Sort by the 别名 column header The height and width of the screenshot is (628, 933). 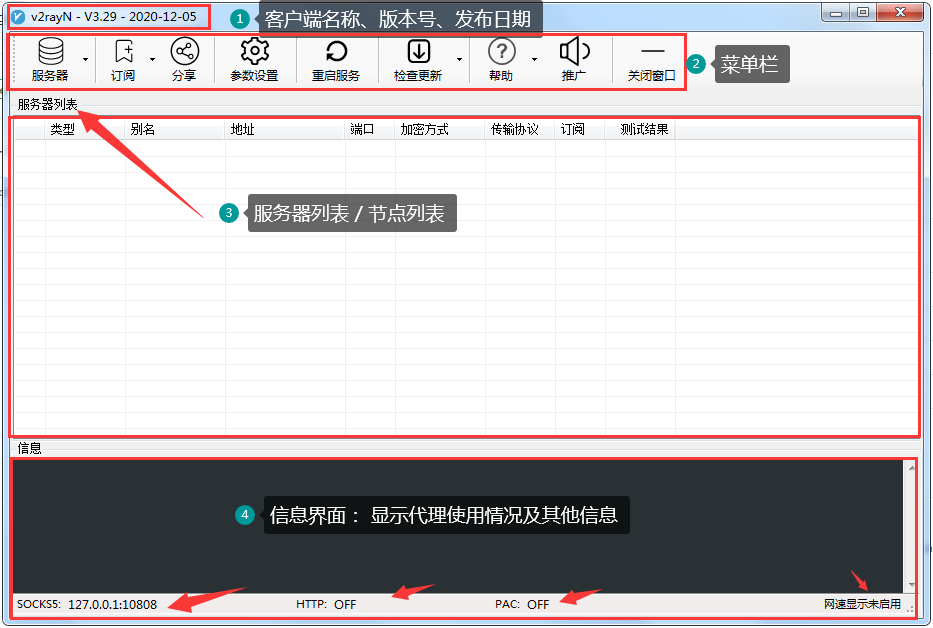pyautogui.click(x=143, y=130)
